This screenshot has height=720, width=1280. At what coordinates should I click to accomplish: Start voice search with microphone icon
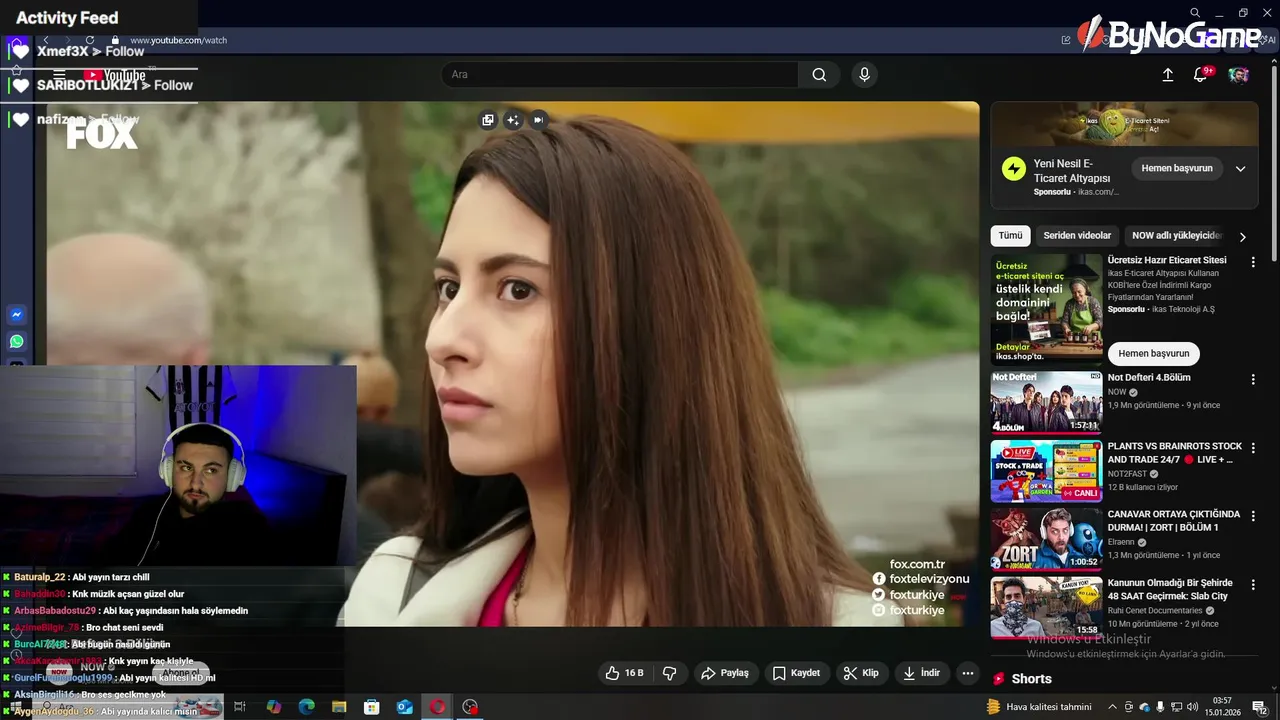click(865, 75)
